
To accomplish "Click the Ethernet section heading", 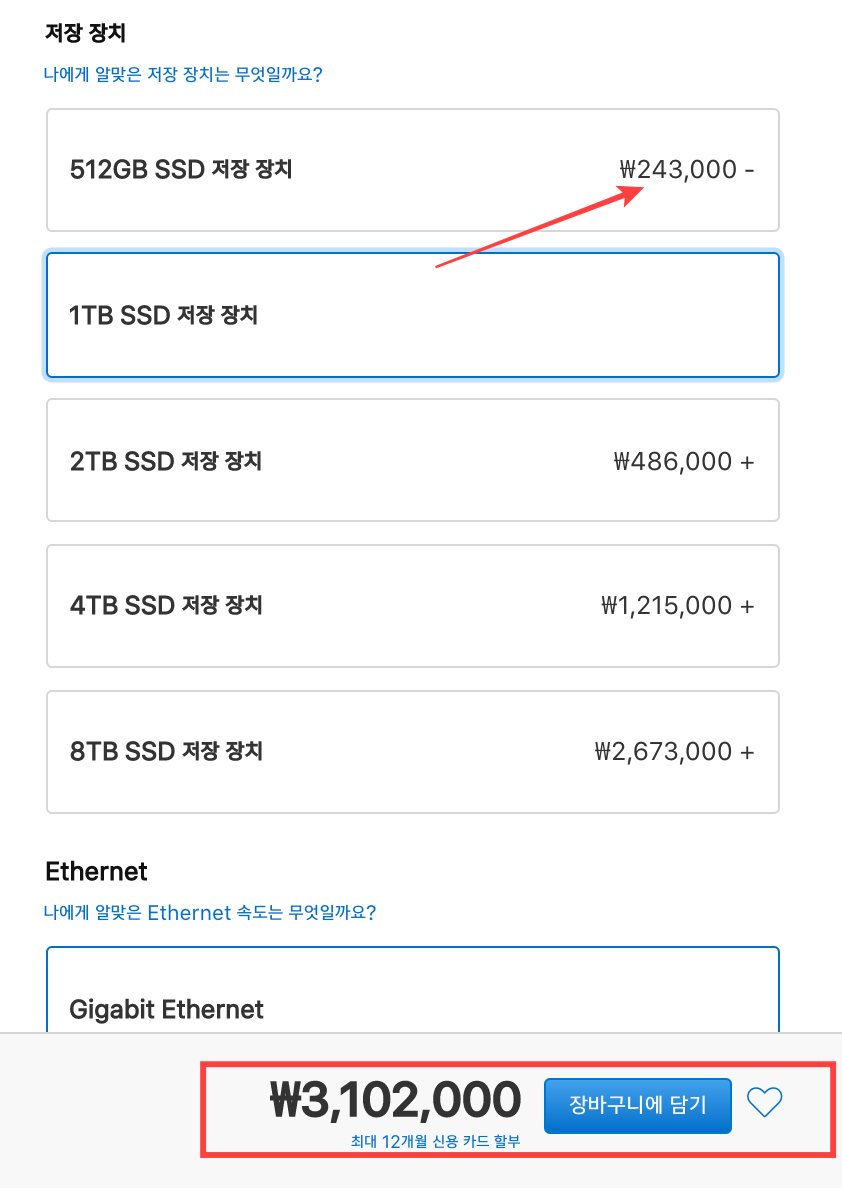I will coord(96,871).
